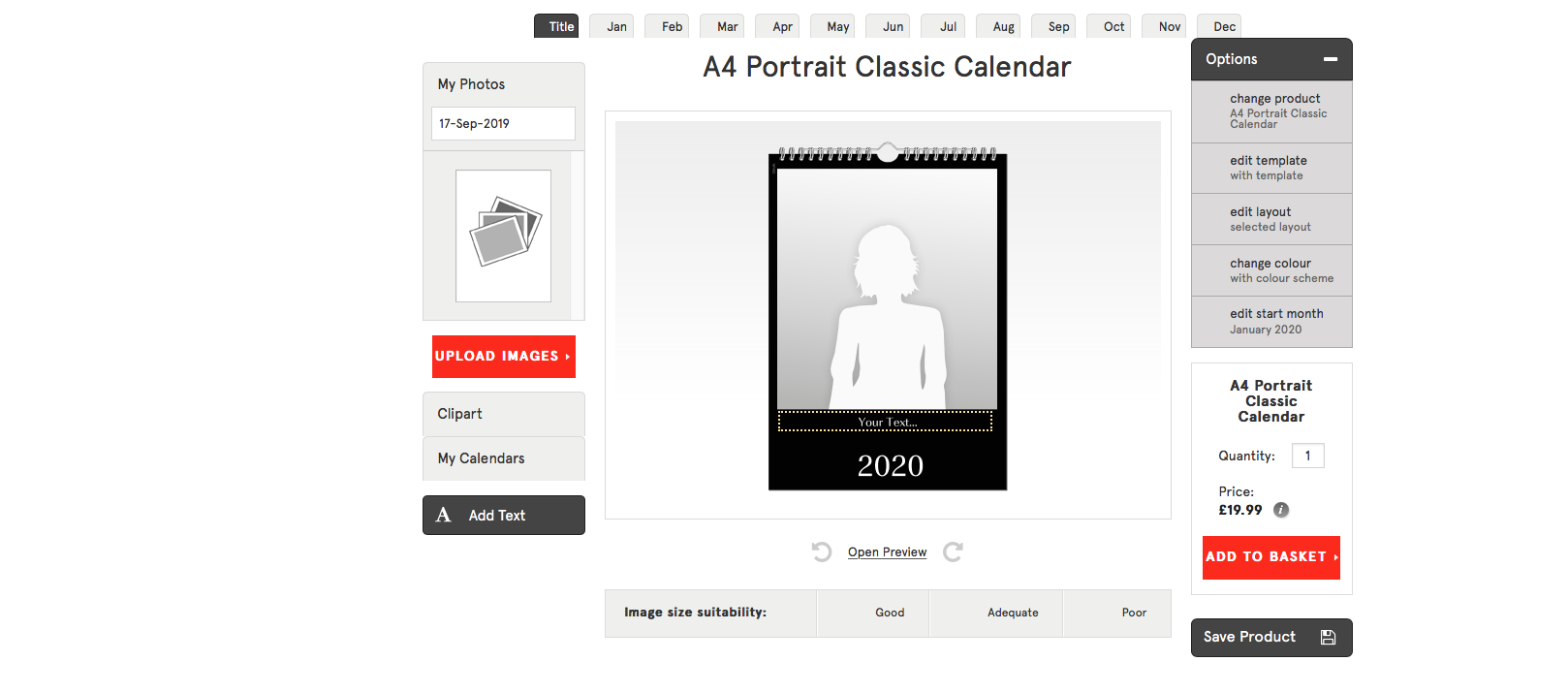Click the photo stack placeholder thumbnail
This screenshot has width=1568, height=693.
click(x=504, y=236)
